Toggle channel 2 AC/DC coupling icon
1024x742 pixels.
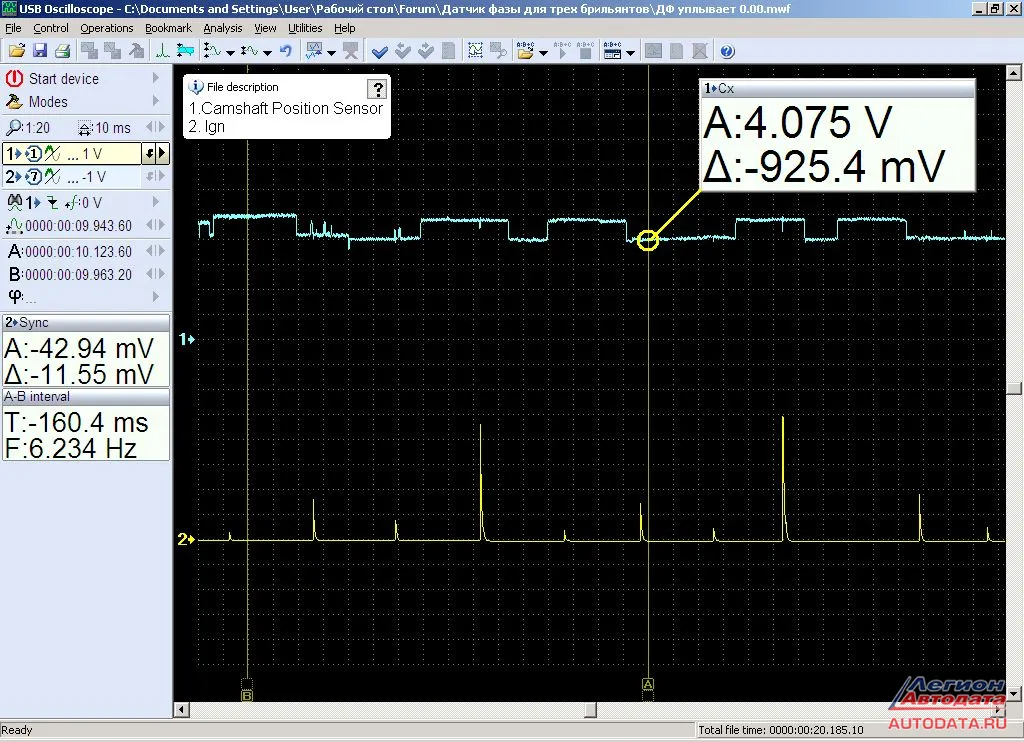click(x=53, y=177)
